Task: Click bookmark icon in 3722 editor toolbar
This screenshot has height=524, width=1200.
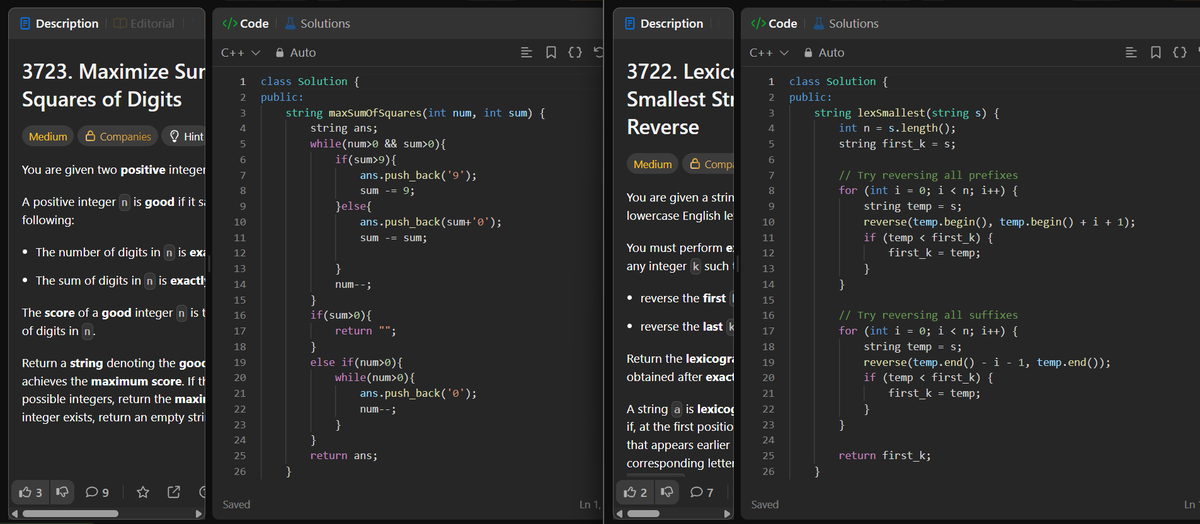Action: click(1154, 53)
